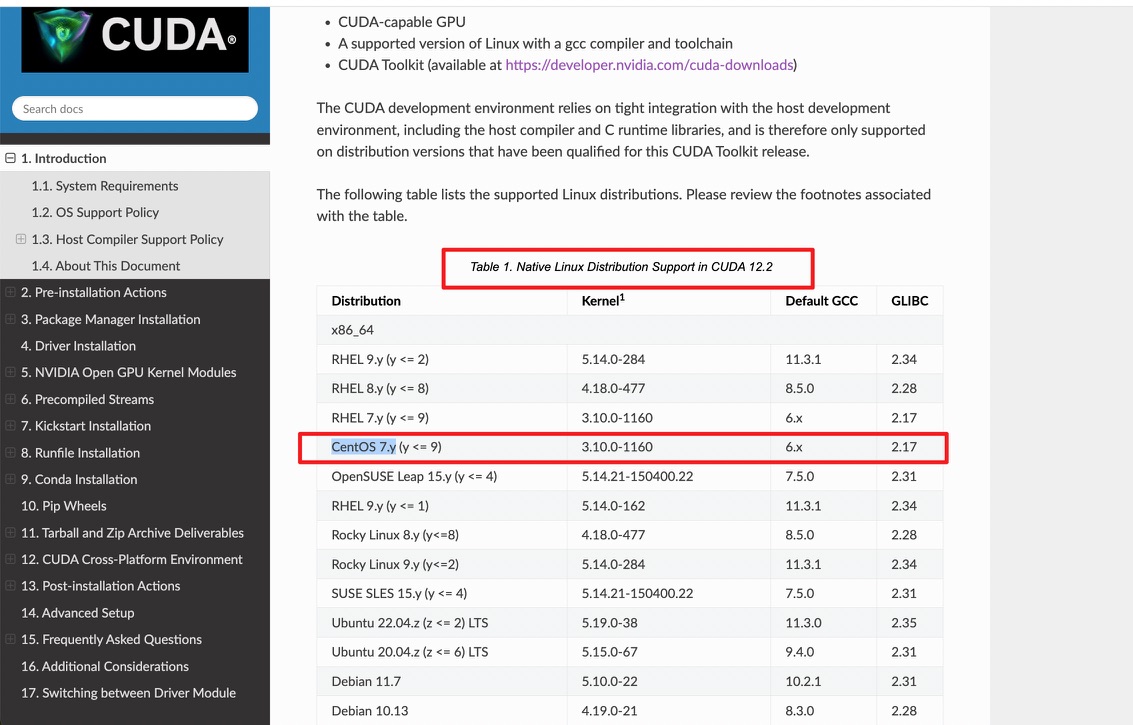The width and height of the screenshot is (1133, 725).
Task: Open 1.2 OS Support Policy
Action: 95,213
